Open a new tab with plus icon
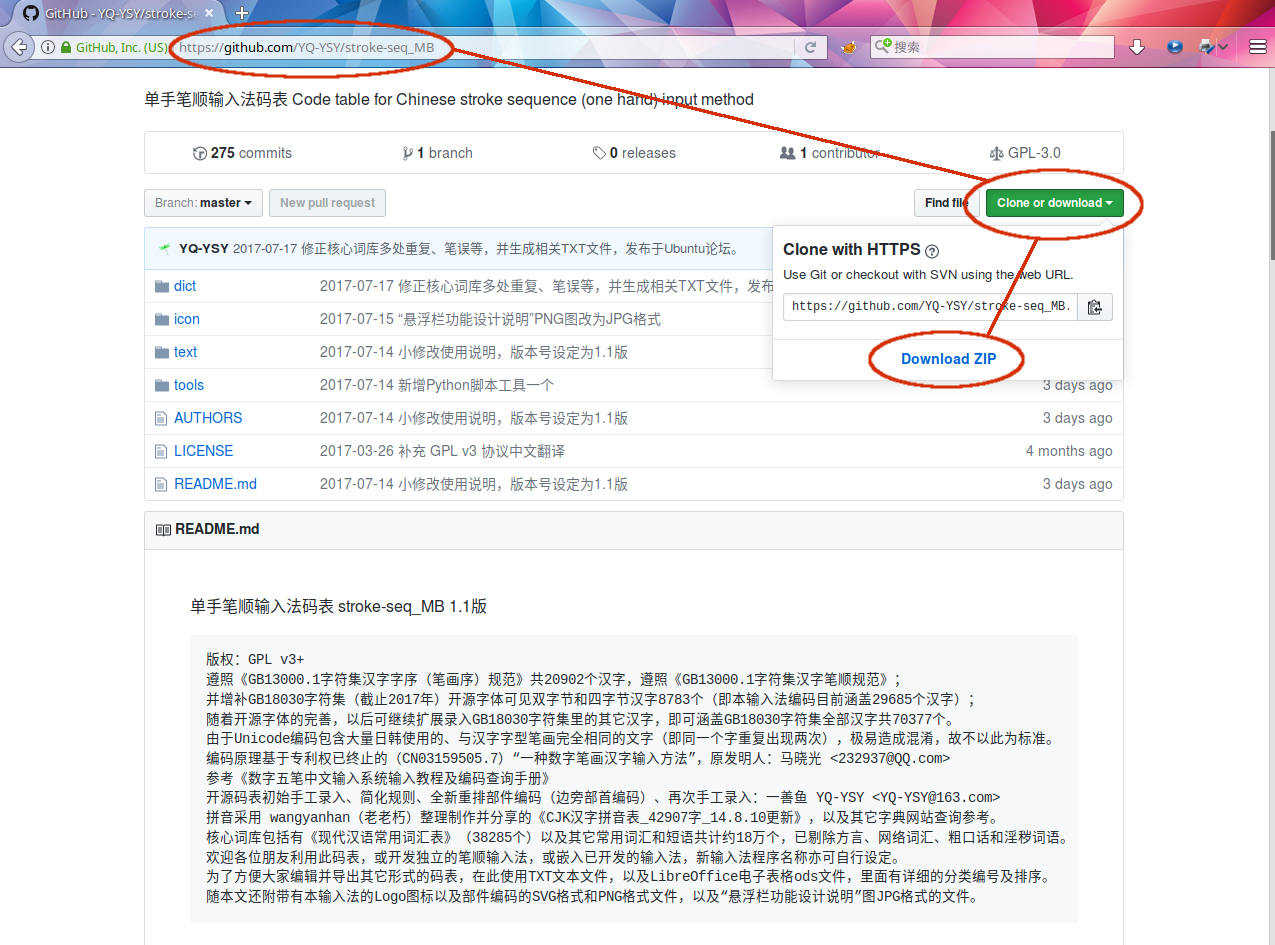Screen dimensions: 1275x945 (242, 13)
